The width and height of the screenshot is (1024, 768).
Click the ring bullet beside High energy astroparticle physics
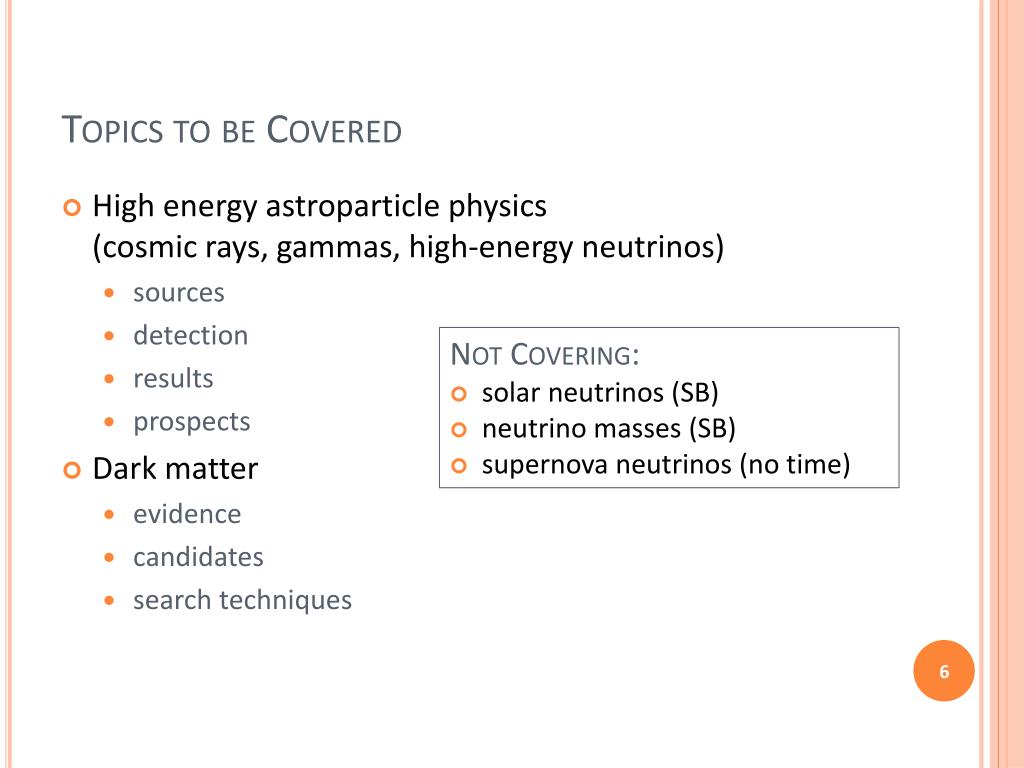pyautogui.click(x=72, y=208)
